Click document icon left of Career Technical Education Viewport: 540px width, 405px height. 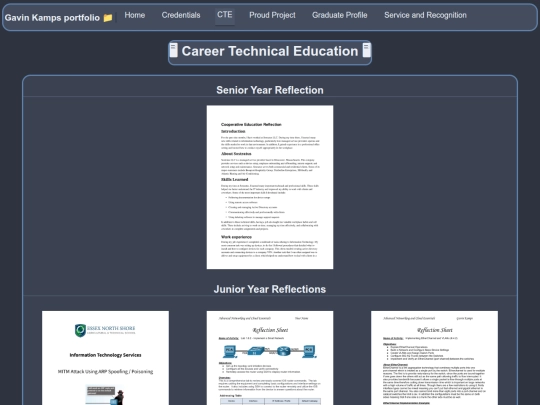pos(174,50)
